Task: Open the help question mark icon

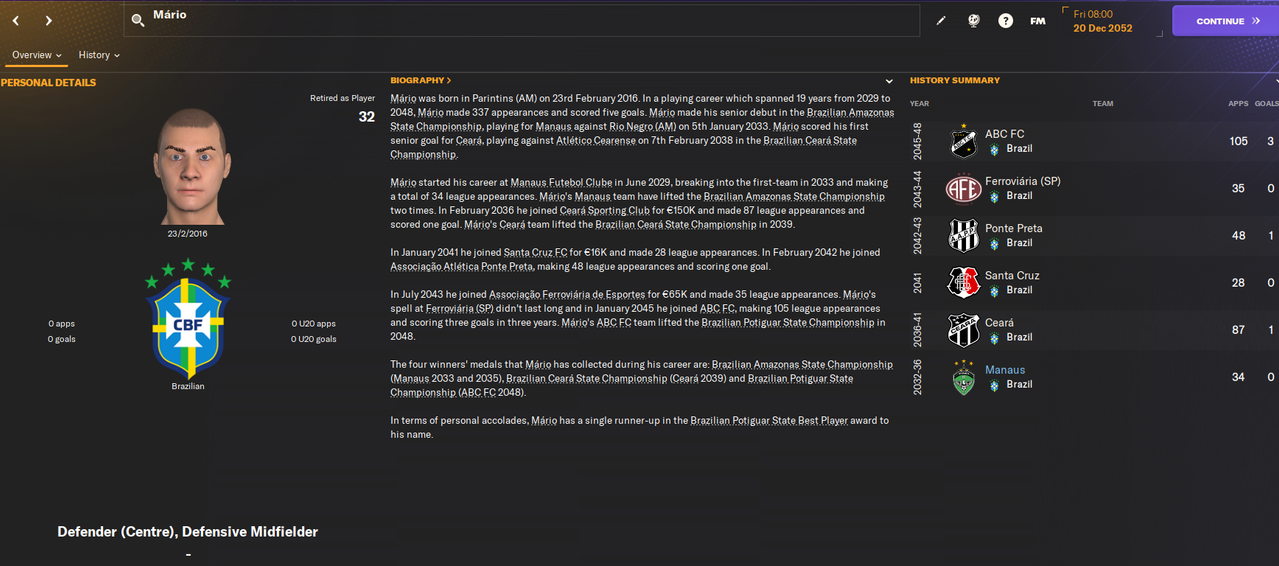Action: point(1005,21)
